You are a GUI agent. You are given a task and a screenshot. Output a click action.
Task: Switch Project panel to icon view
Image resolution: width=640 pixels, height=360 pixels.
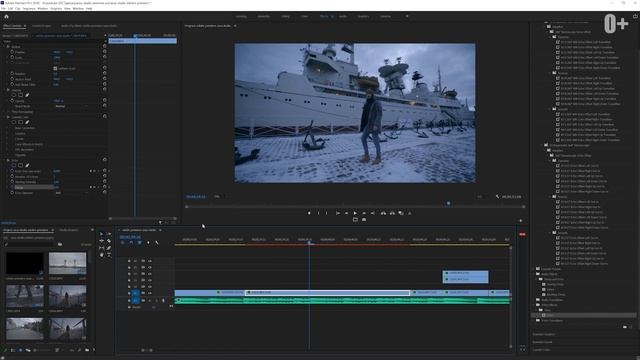coord(20,350)
